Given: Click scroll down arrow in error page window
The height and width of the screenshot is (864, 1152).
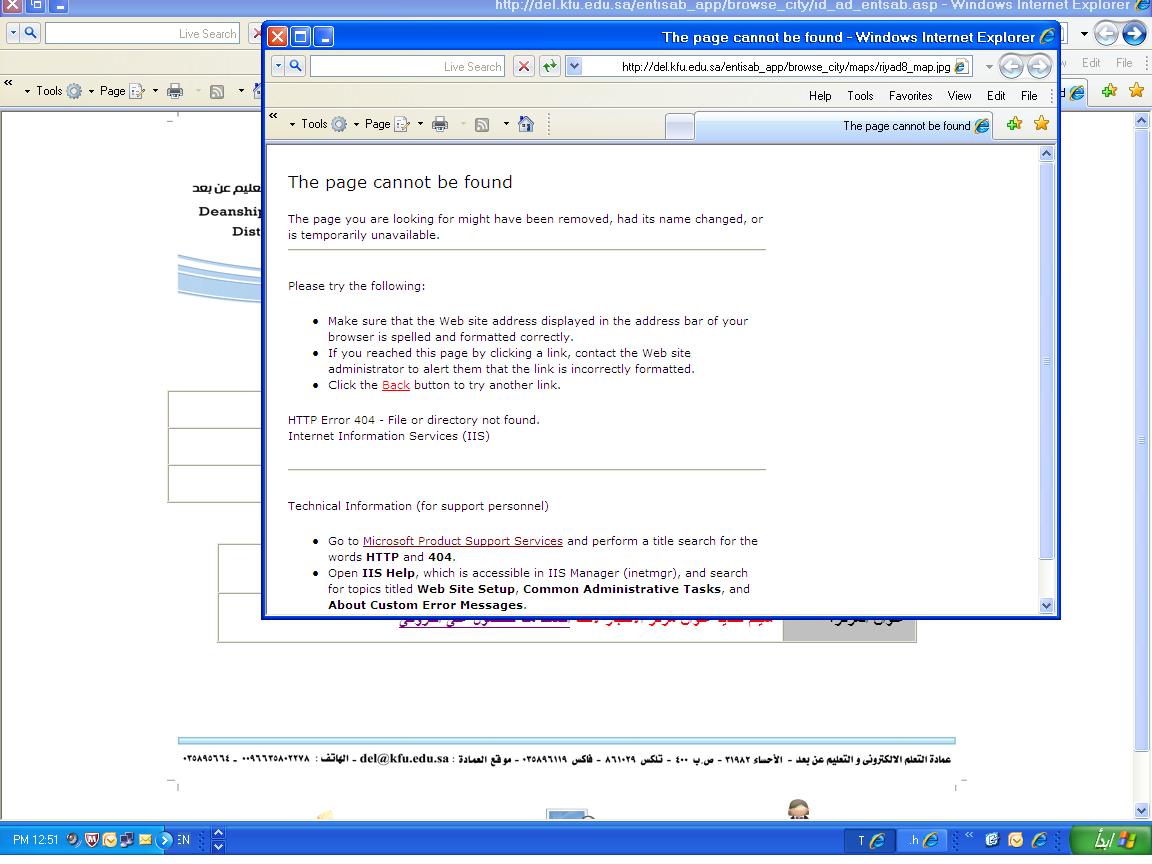Looking at the screenshot, I should click(1047, 605).
